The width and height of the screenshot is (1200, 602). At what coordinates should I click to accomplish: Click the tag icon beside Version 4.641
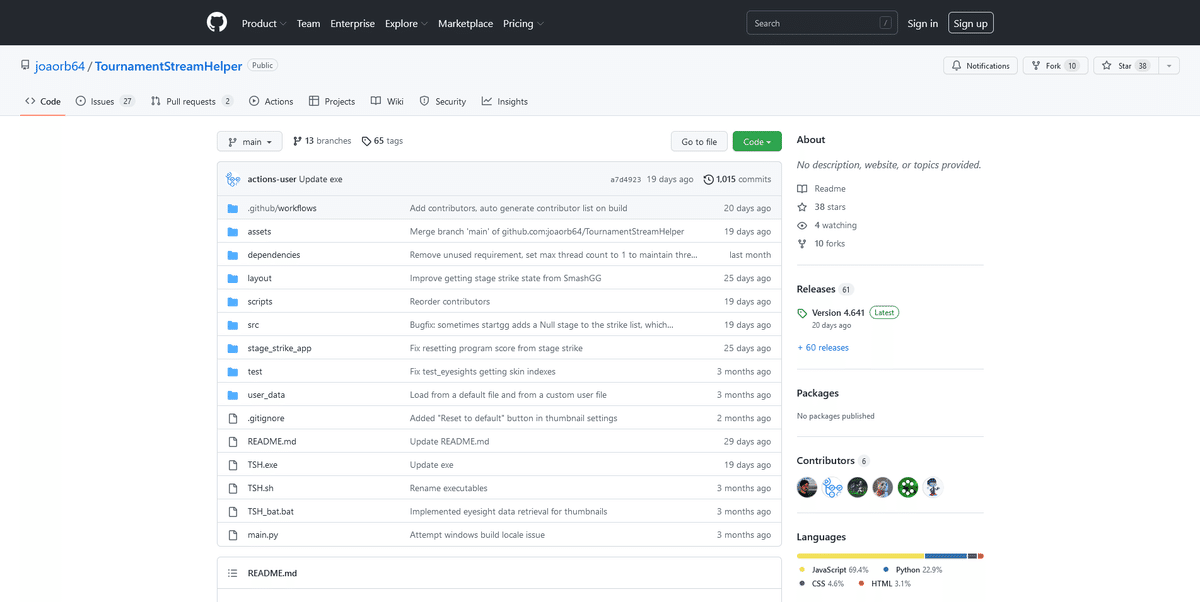802,313
